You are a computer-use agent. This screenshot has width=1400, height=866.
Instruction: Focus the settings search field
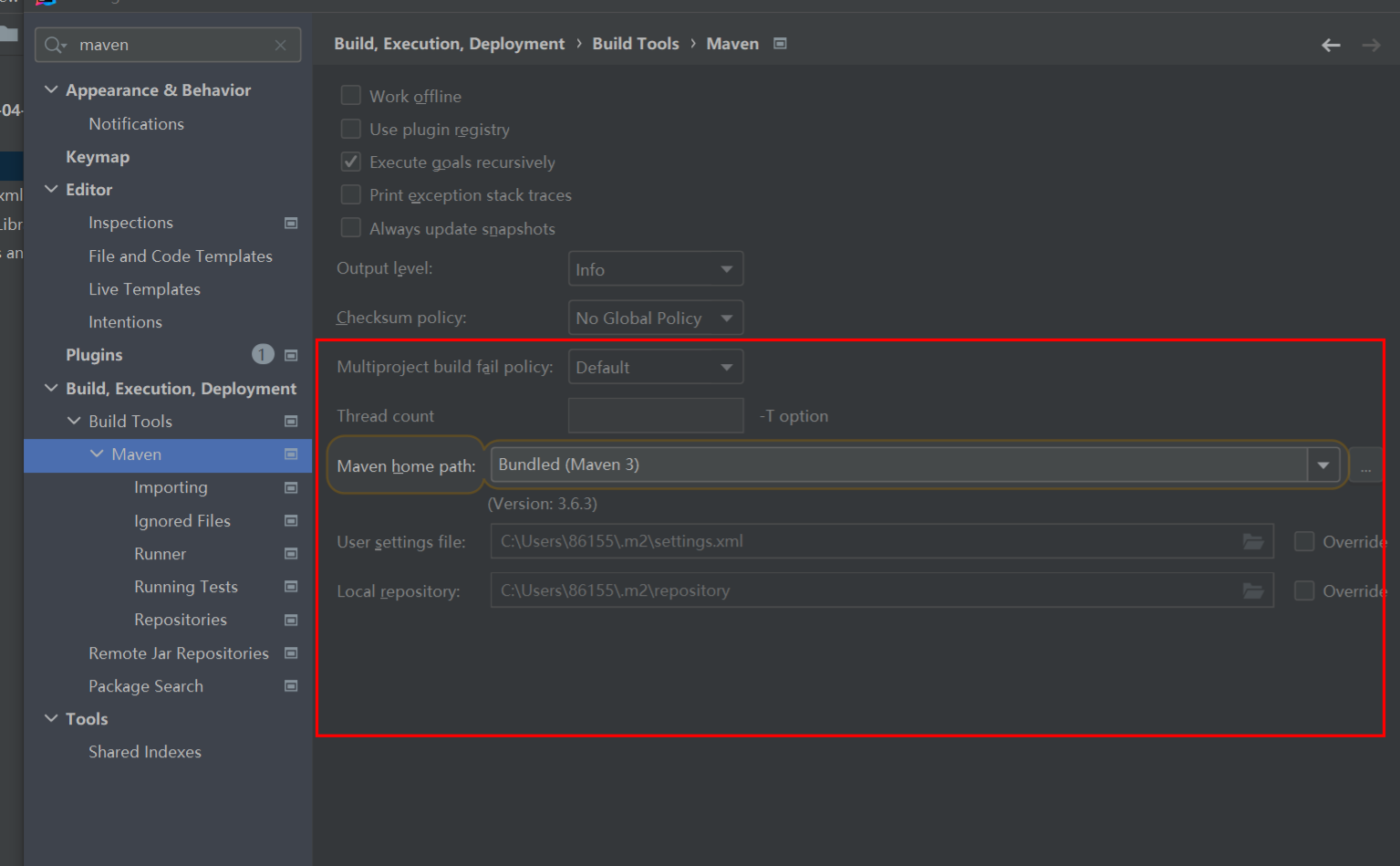click(x=168, y=45)
